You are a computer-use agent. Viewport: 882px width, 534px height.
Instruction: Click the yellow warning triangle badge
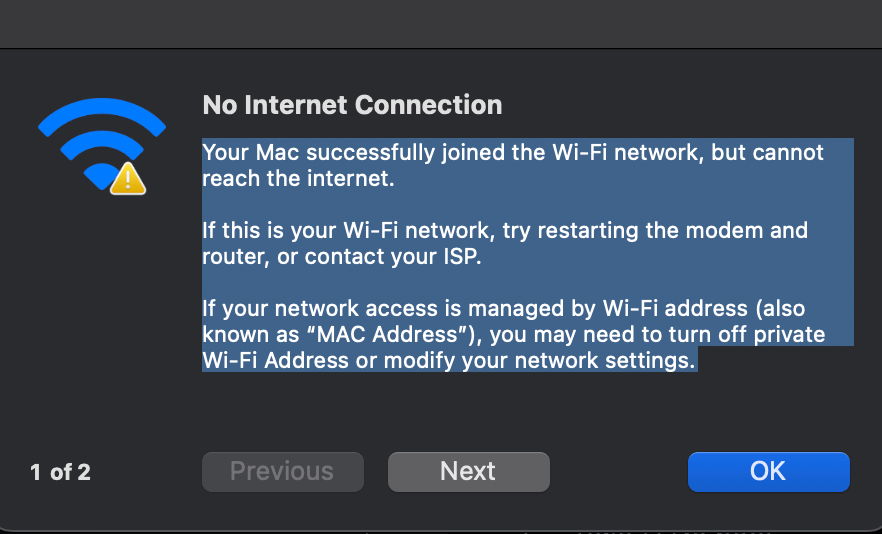point(128,179)
